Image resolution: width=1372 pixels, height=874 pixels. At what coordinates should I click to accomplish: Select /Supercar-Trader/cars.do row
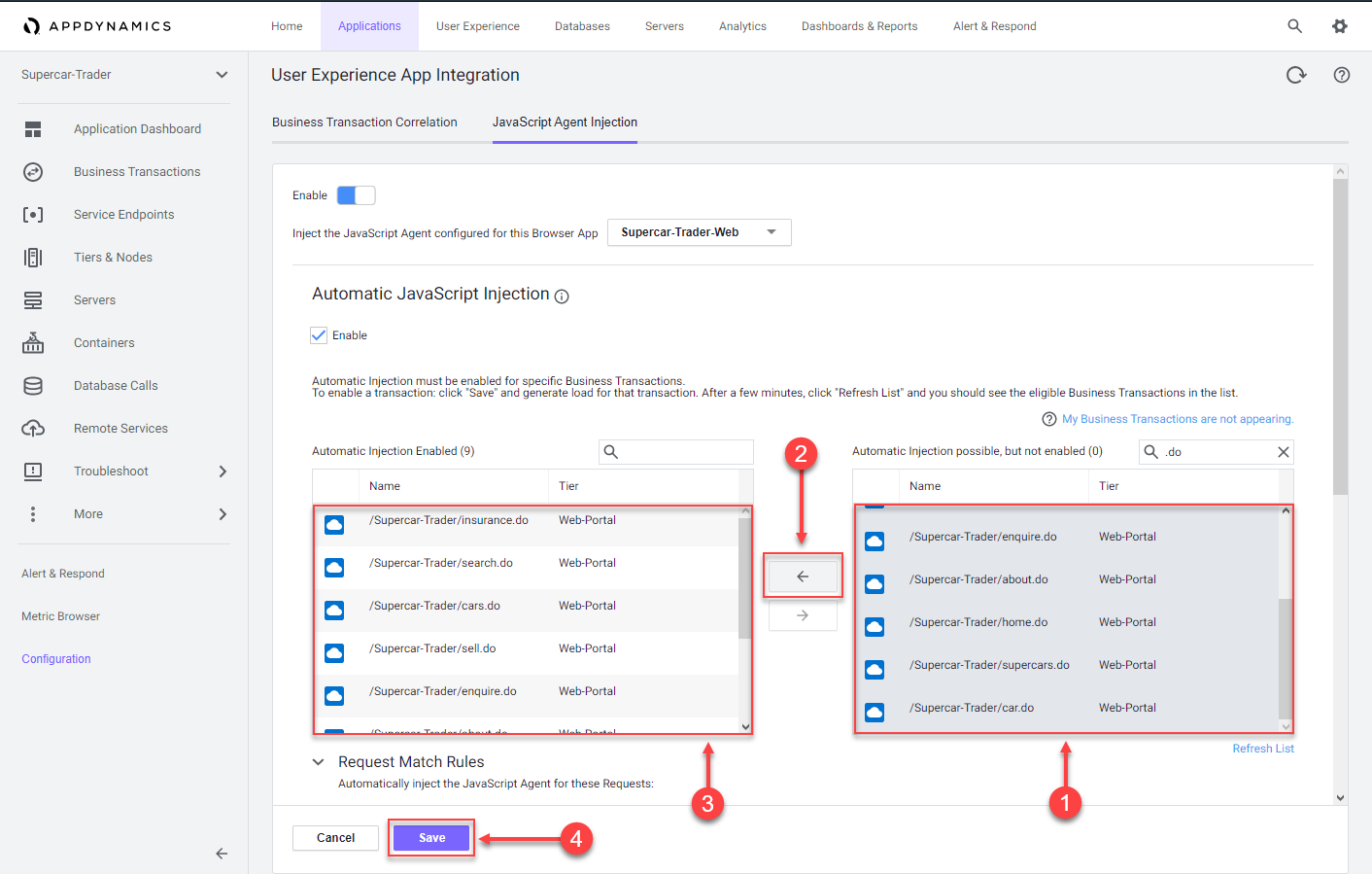pyautogui.click(x=526, y=611)
